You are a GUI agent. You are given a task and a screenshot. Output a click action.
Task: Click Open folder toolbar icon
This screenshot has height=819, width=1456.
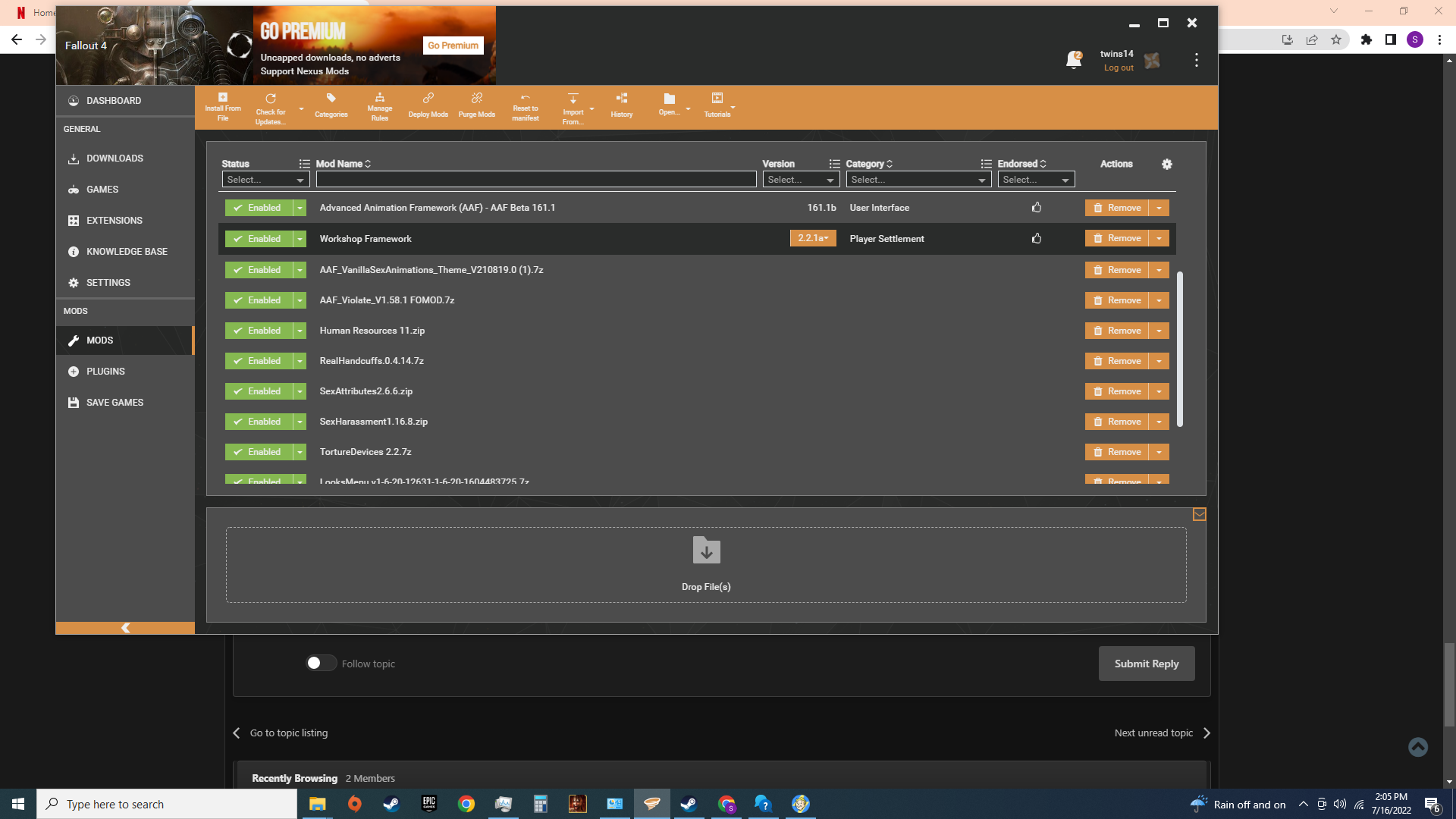(669, 104)
